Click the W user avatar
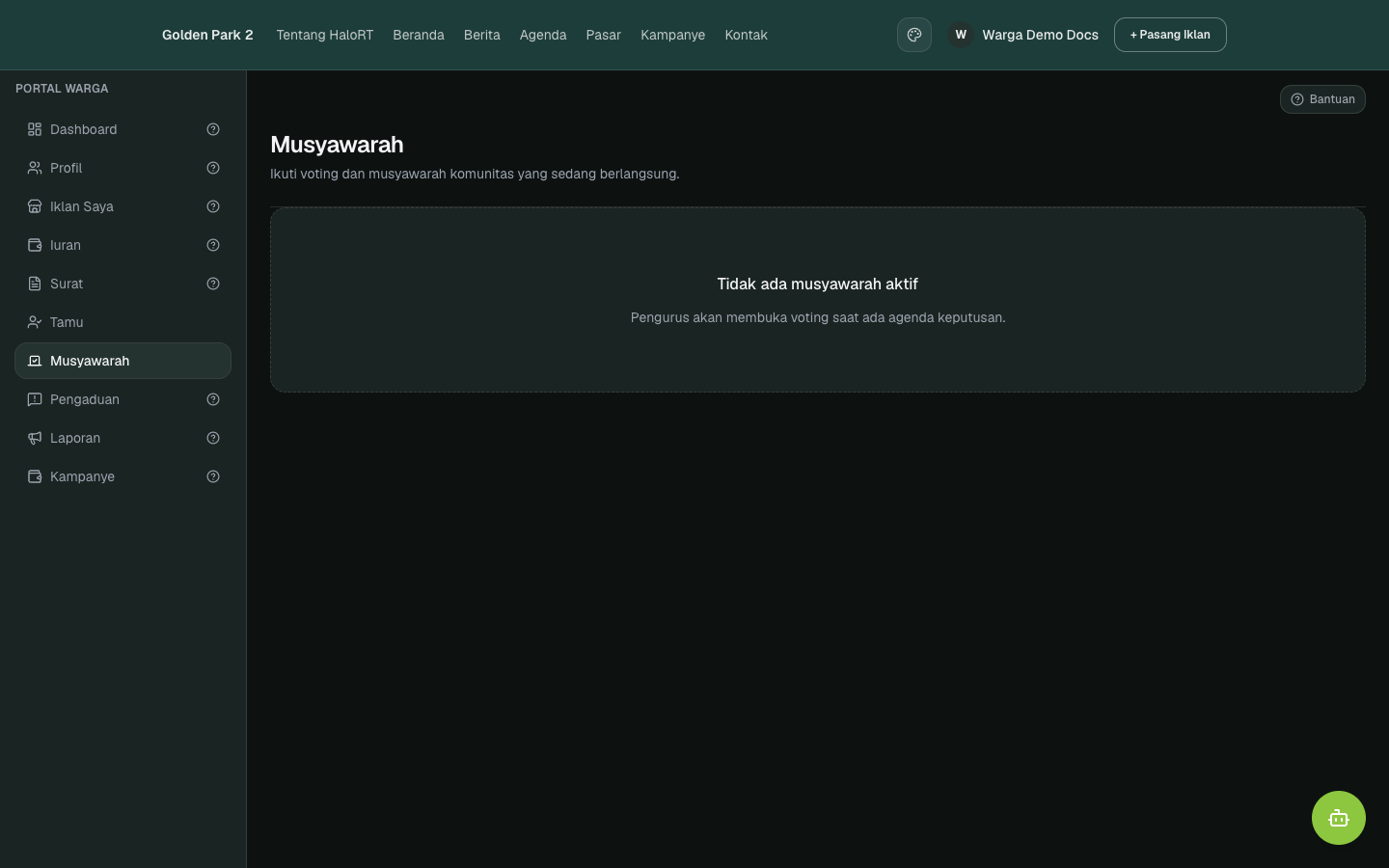This screenshot has height=868, width=1389. [x=961, y=35]
